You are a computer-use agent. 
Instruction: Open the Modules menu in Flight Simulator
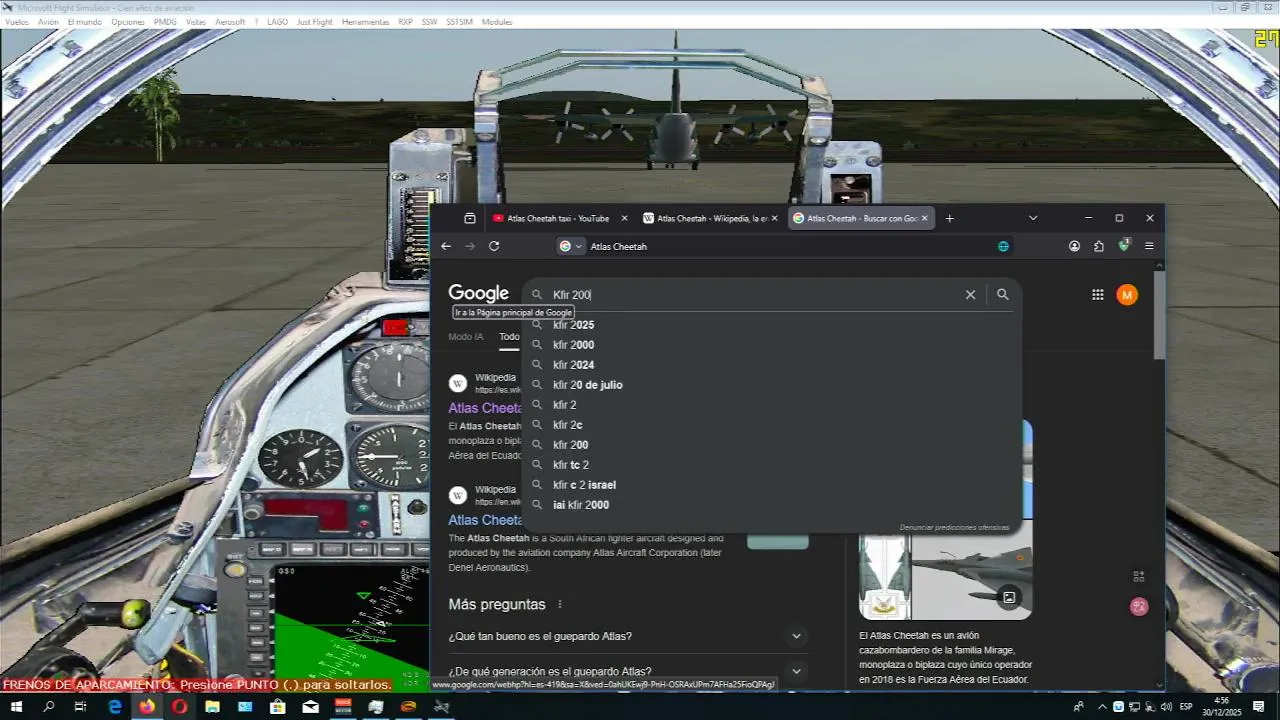tap(497, 22)
